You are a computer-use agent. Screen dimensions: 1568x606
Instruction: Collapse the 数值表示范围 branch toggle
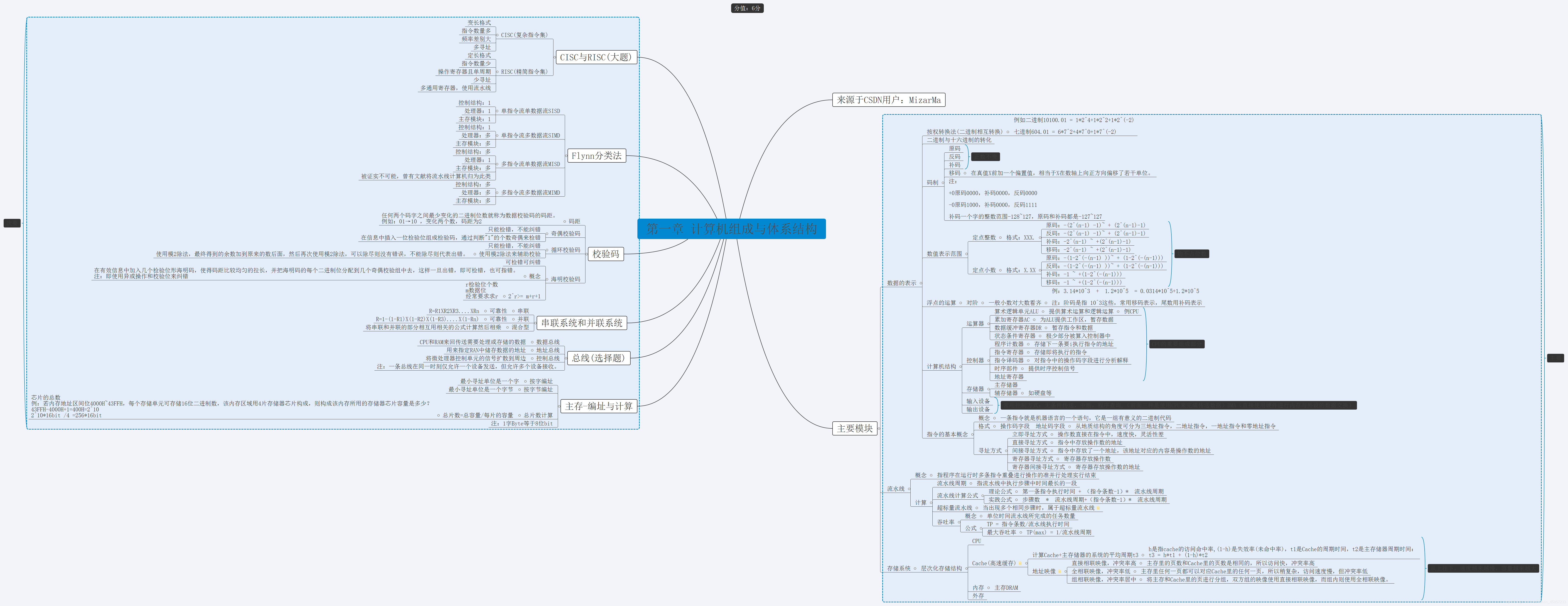967,254
